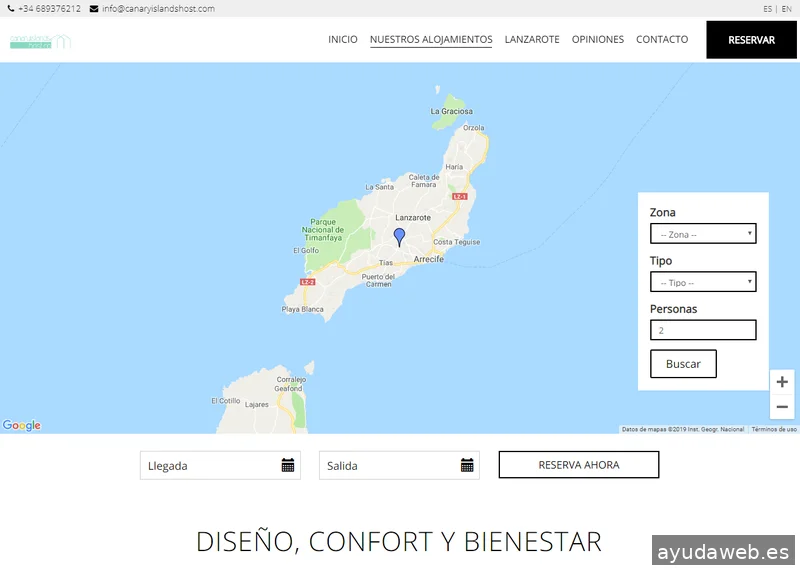
Task: Open the Zona dropdown
Action: (703, 234)
